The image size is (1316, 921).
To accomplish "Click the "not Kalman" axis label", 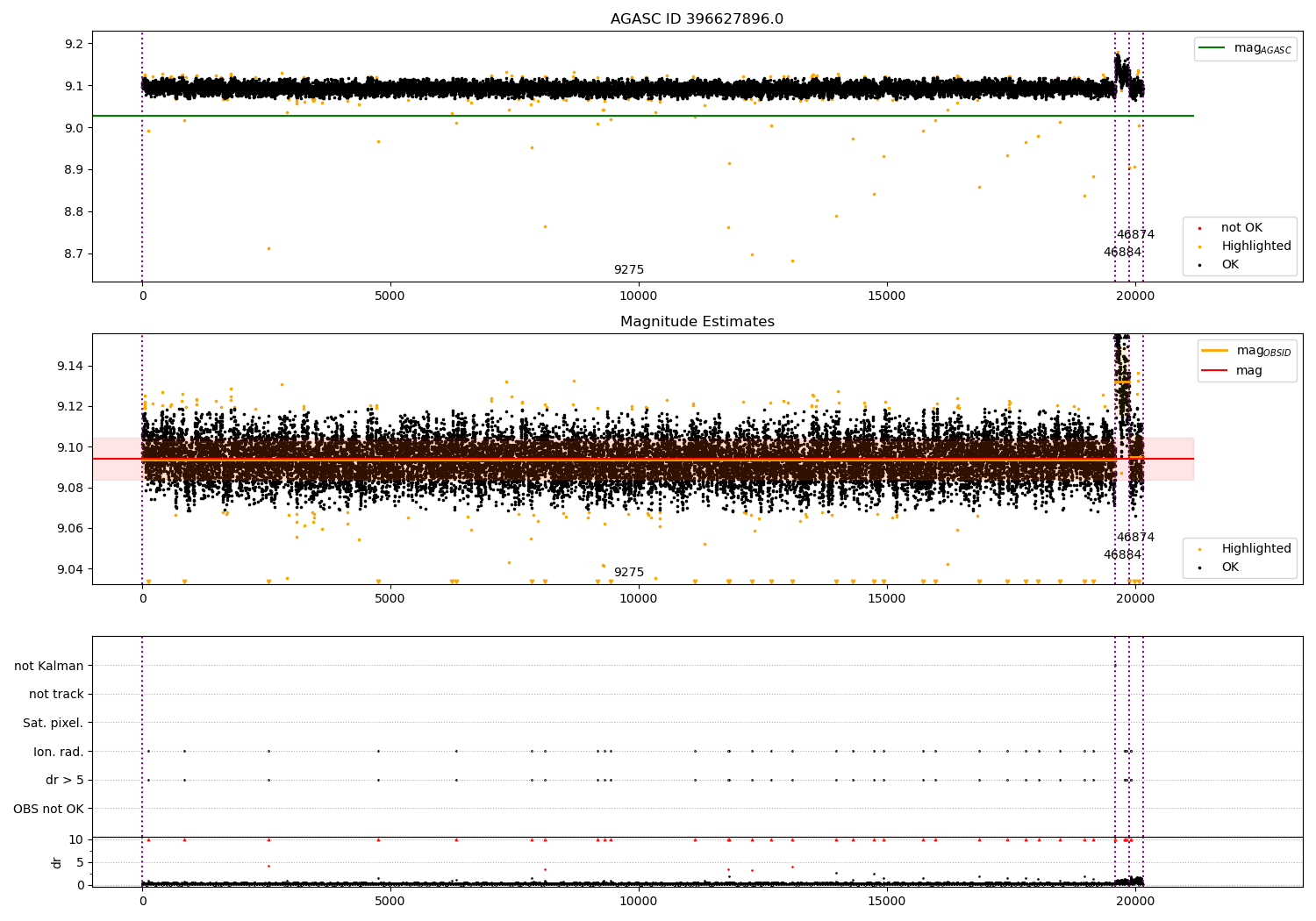I will 49,666.
